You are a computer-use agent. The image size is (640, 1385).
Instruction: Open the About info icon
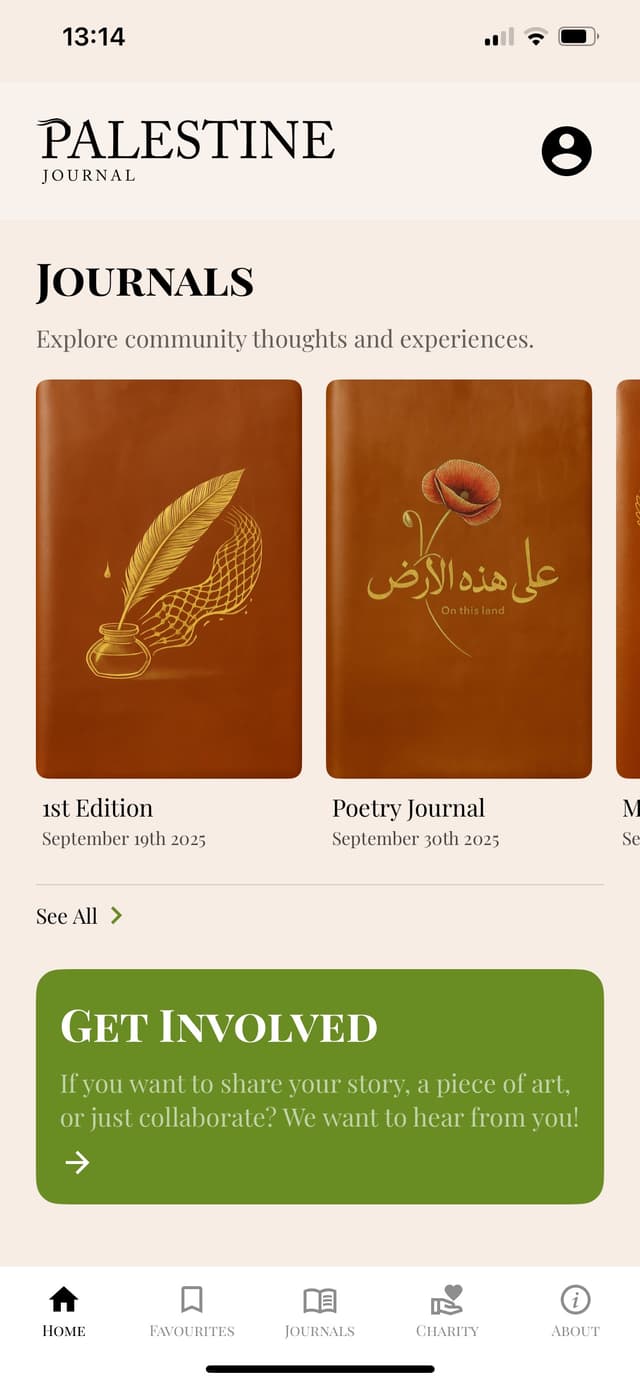pyautogui.click(x=575, y=1299)
